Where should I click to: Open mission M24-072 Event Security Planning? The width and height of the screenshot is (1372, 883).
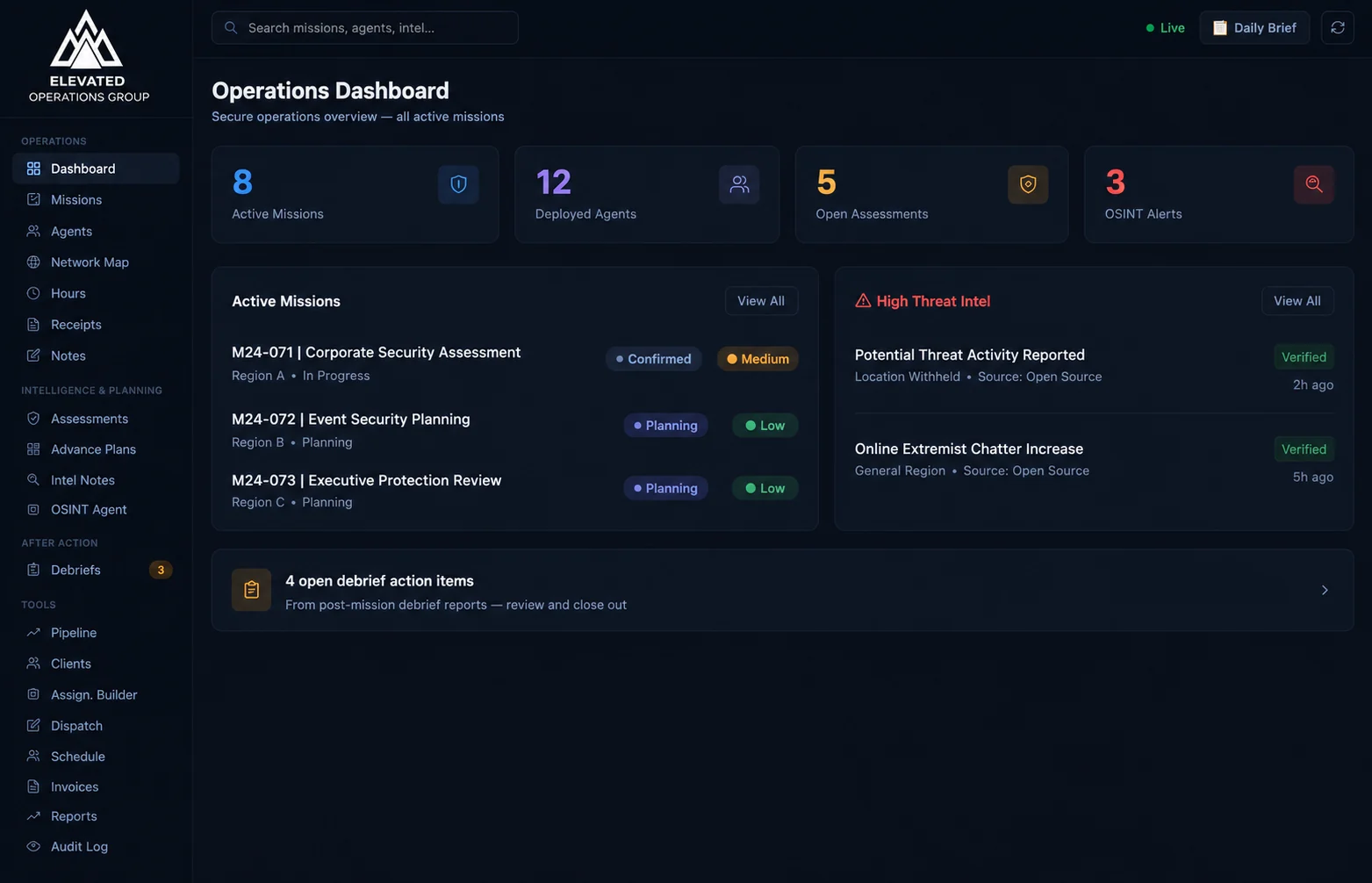click(351, 420)
